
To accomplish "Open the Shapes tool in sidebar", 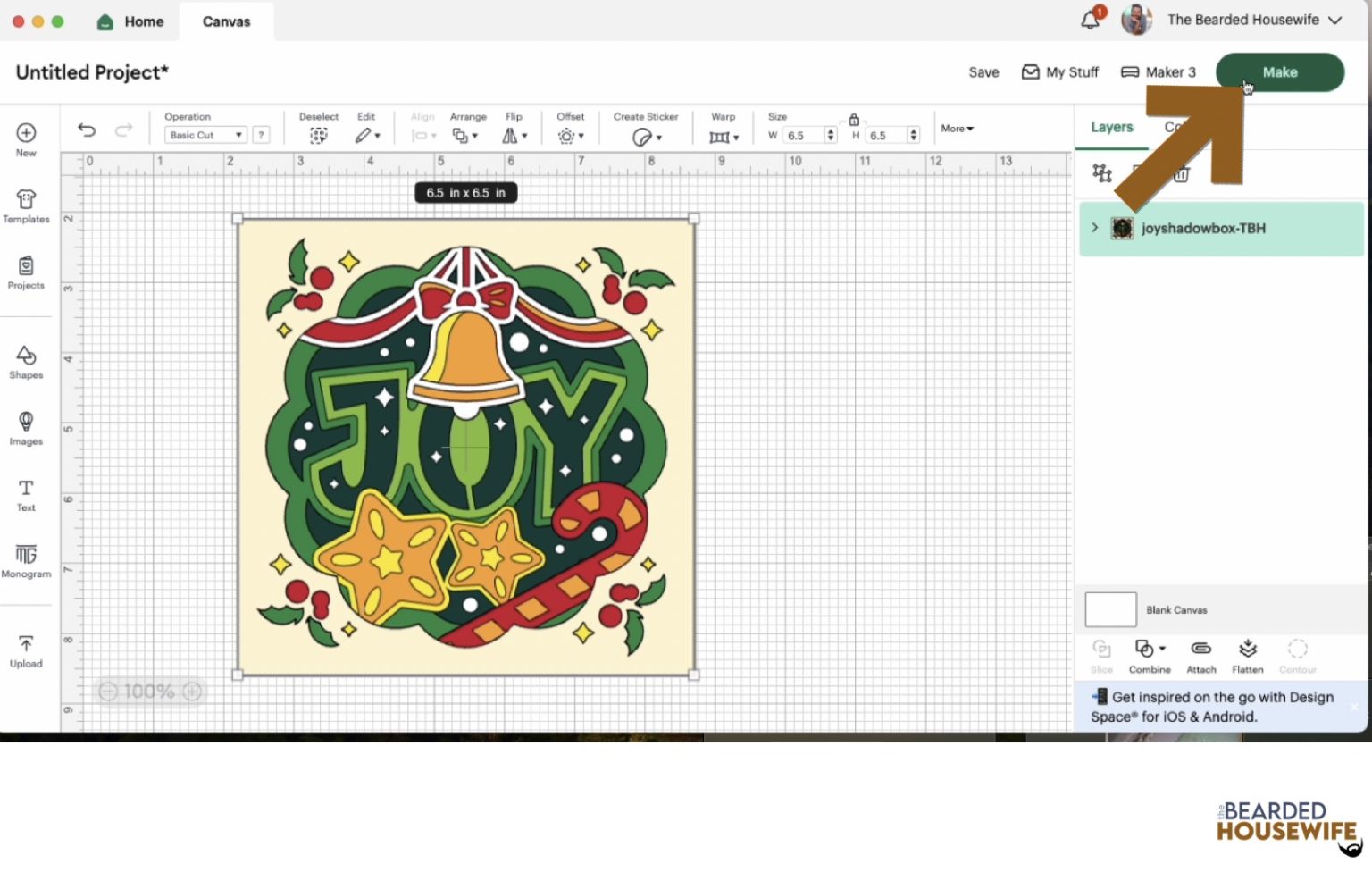I will [x=26, y=361].
